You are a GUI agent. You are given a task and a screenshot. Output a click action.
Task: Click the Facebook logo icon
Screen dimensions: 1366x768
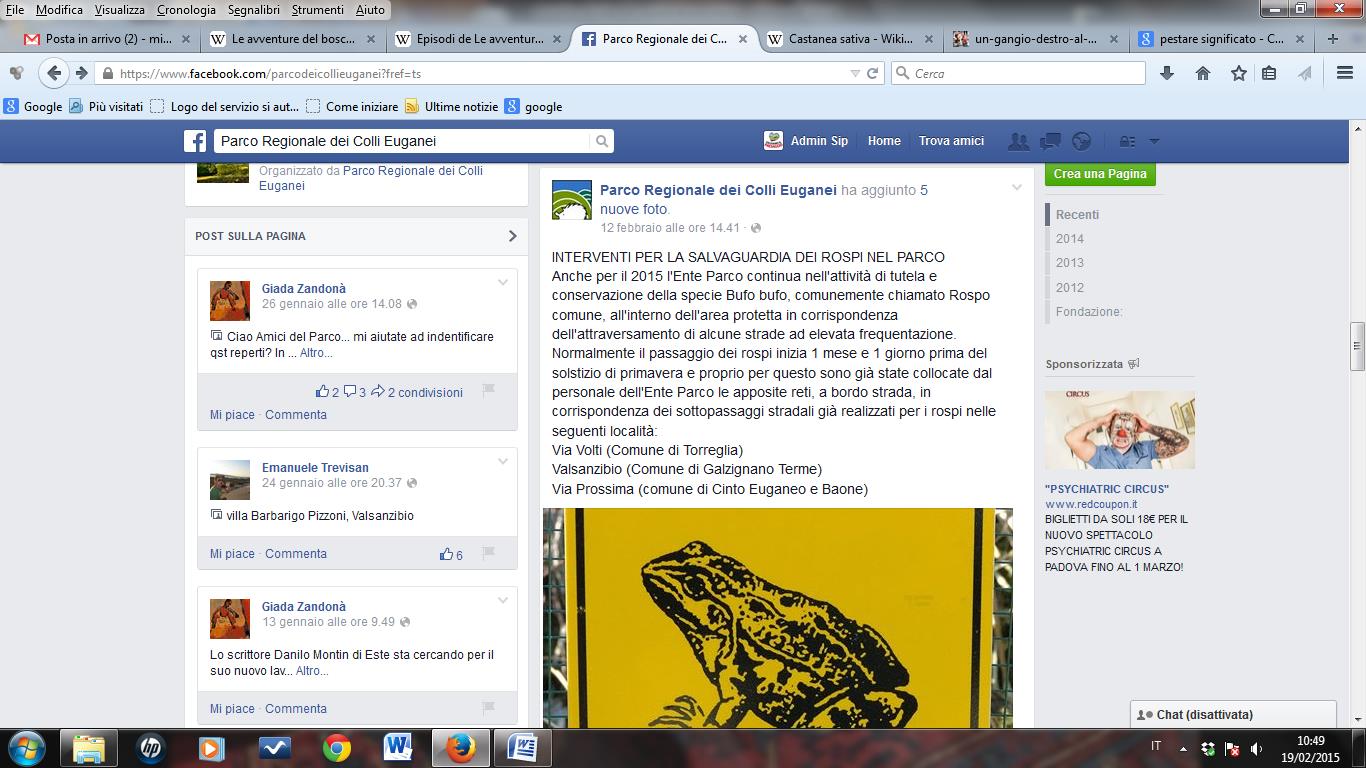pyautogui.click(x=195, y=141)
